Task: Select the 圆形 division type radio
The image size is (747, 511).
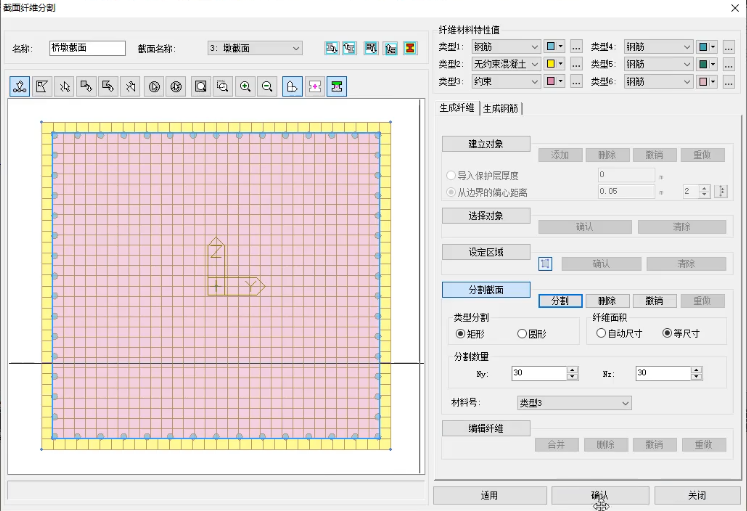Action: coord(522,333)
